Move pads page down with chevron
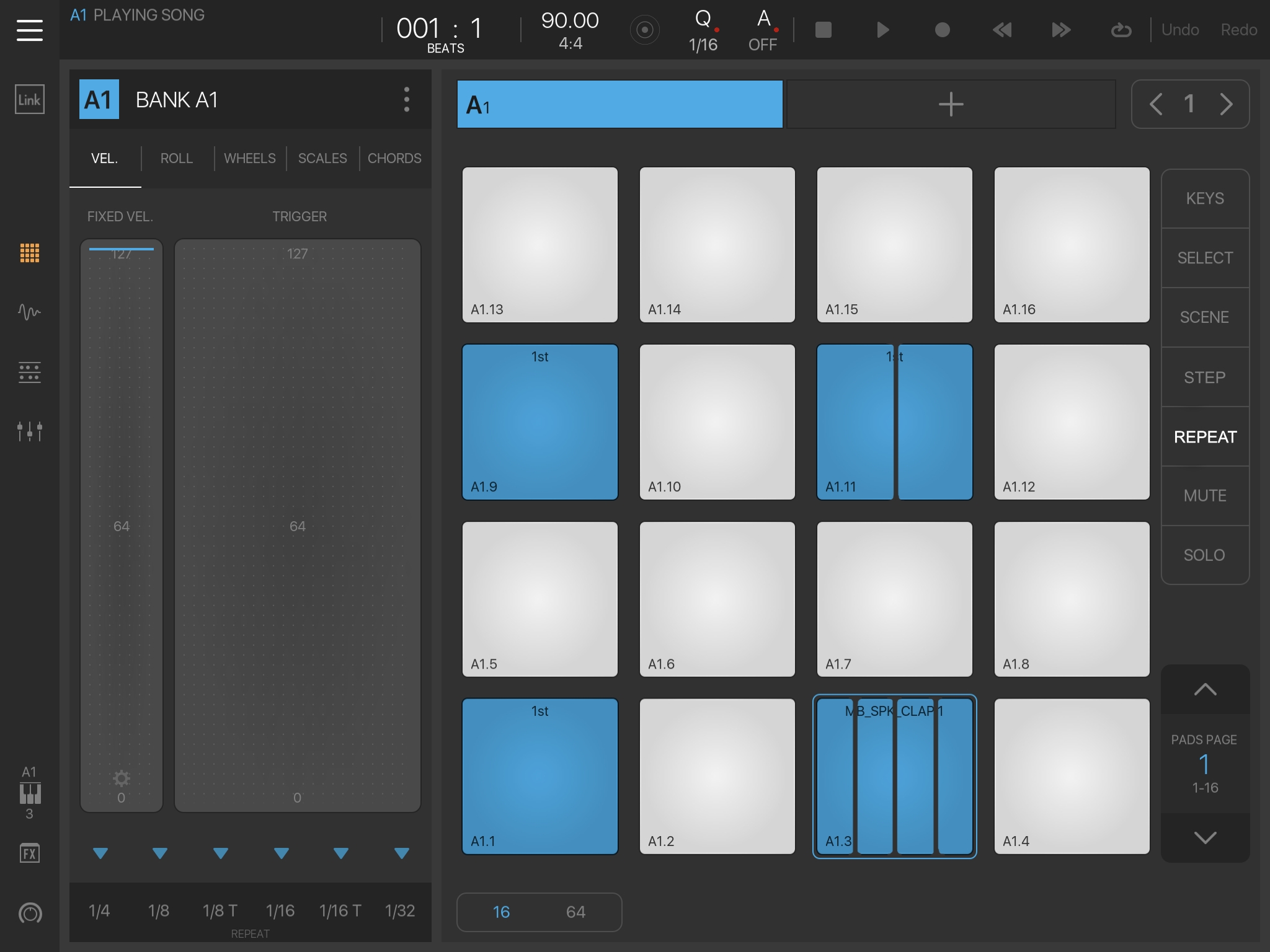This screenshot has width=1270, height=952. [1205, 837]
